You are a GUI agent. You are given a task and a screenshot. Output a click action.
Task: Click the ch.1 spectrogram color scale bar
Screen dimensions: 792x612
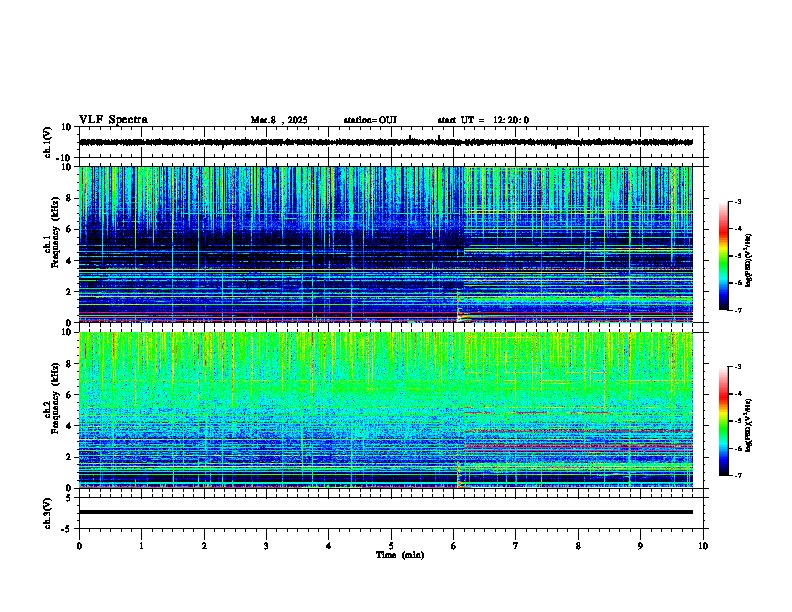(723, 256)
